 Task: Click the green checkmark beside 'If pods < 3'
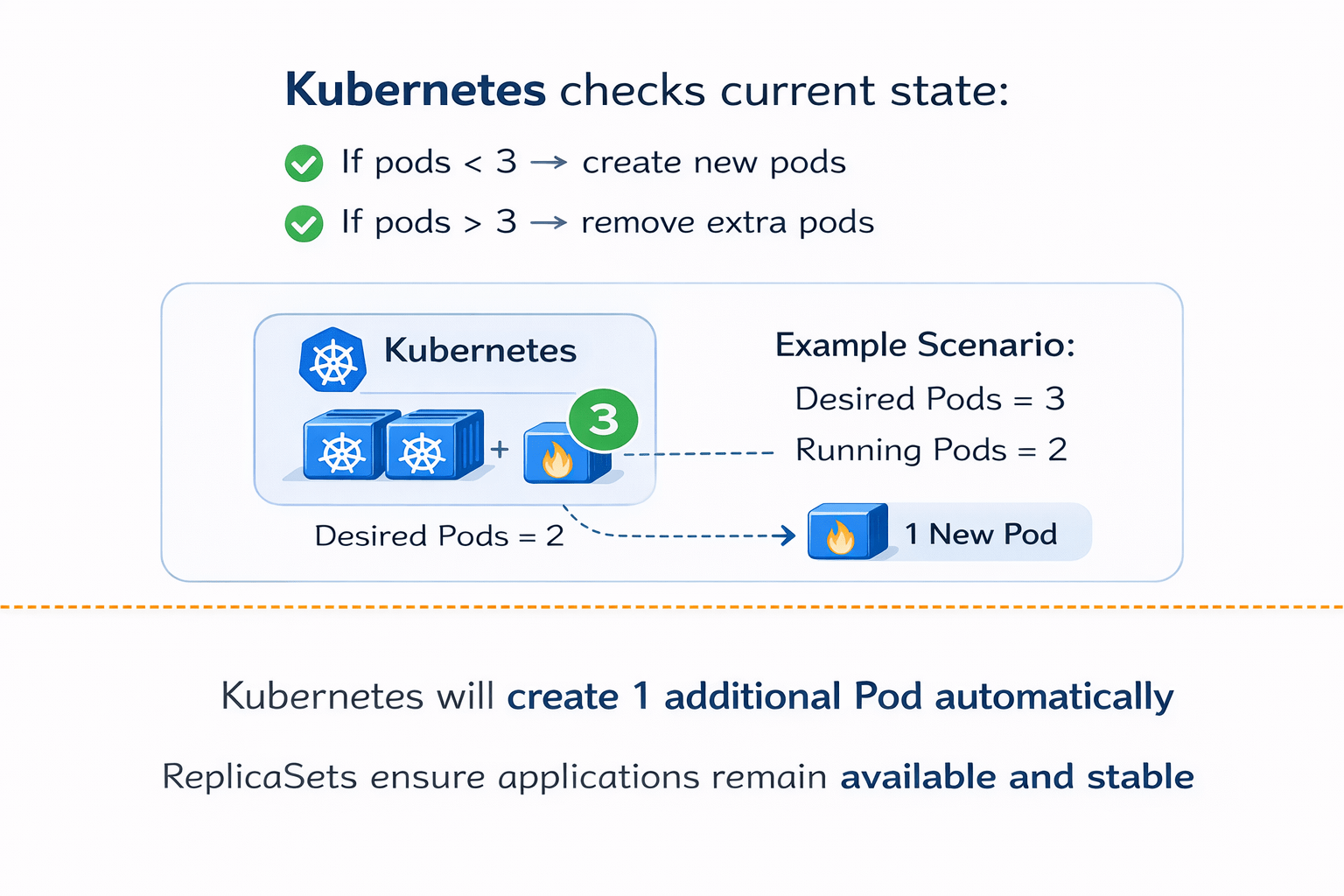coord(304,164)
